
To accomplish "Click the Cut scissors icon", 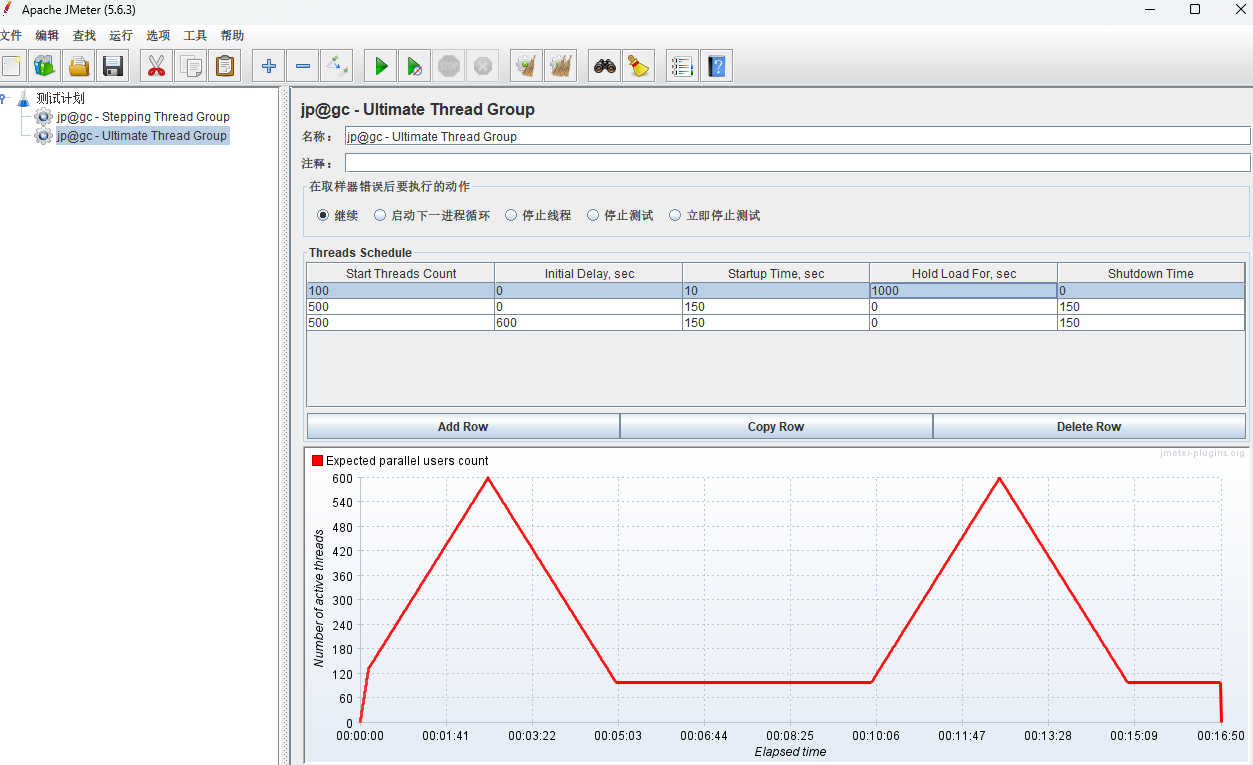I will click(x=156, y=66).
